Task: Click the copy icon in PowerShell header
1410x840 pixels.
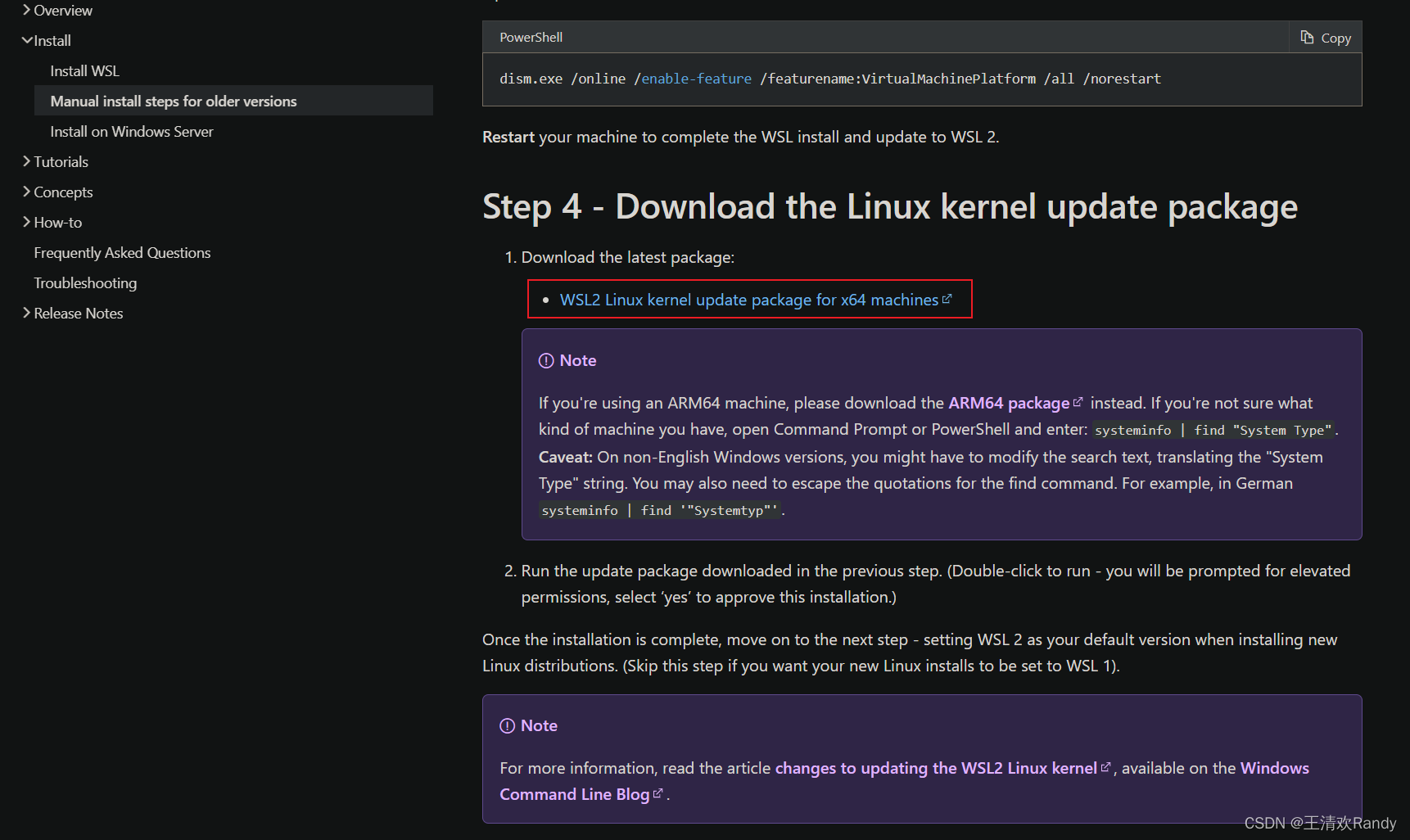Action: coord(1307,38)
